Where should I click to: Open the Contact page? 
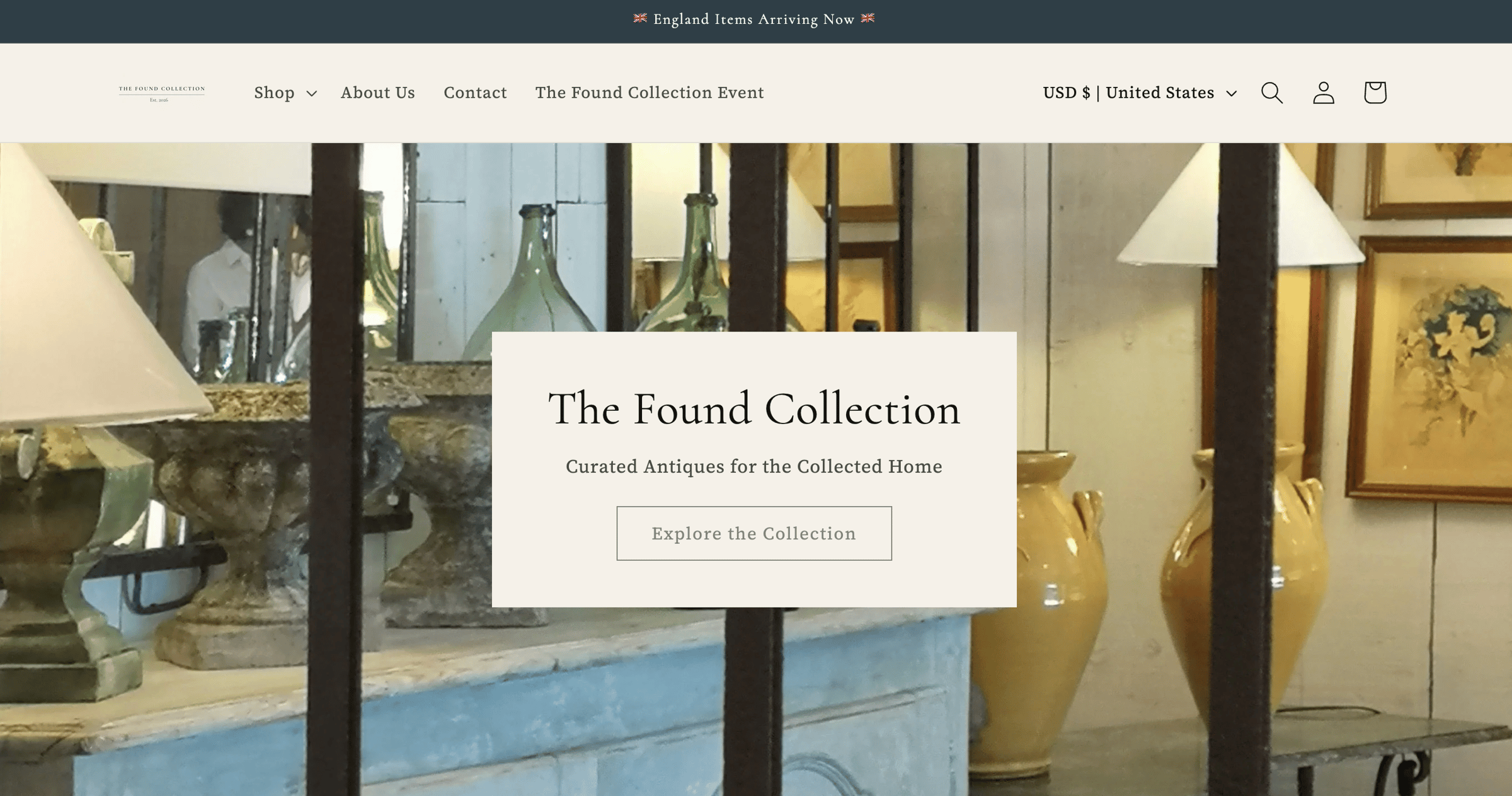[475, 93]
